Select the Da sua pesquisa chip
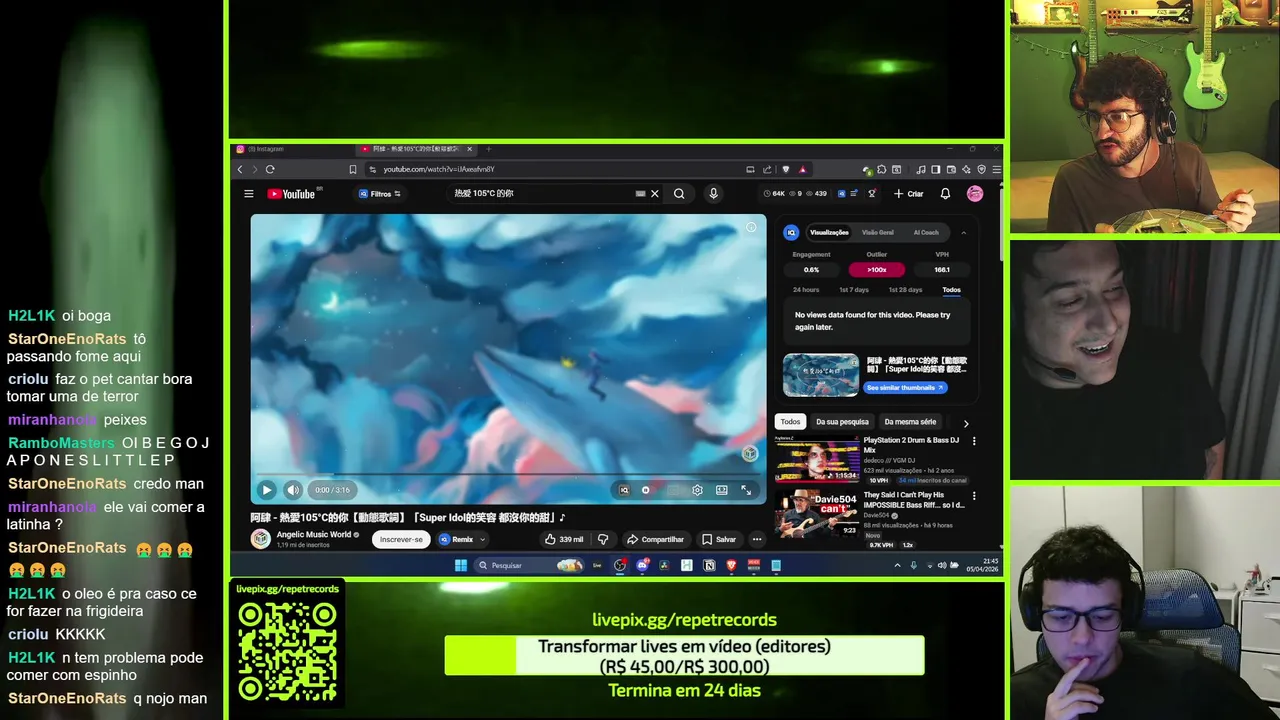This screenshot has width=1280, height=720. [x=842, y=422]
